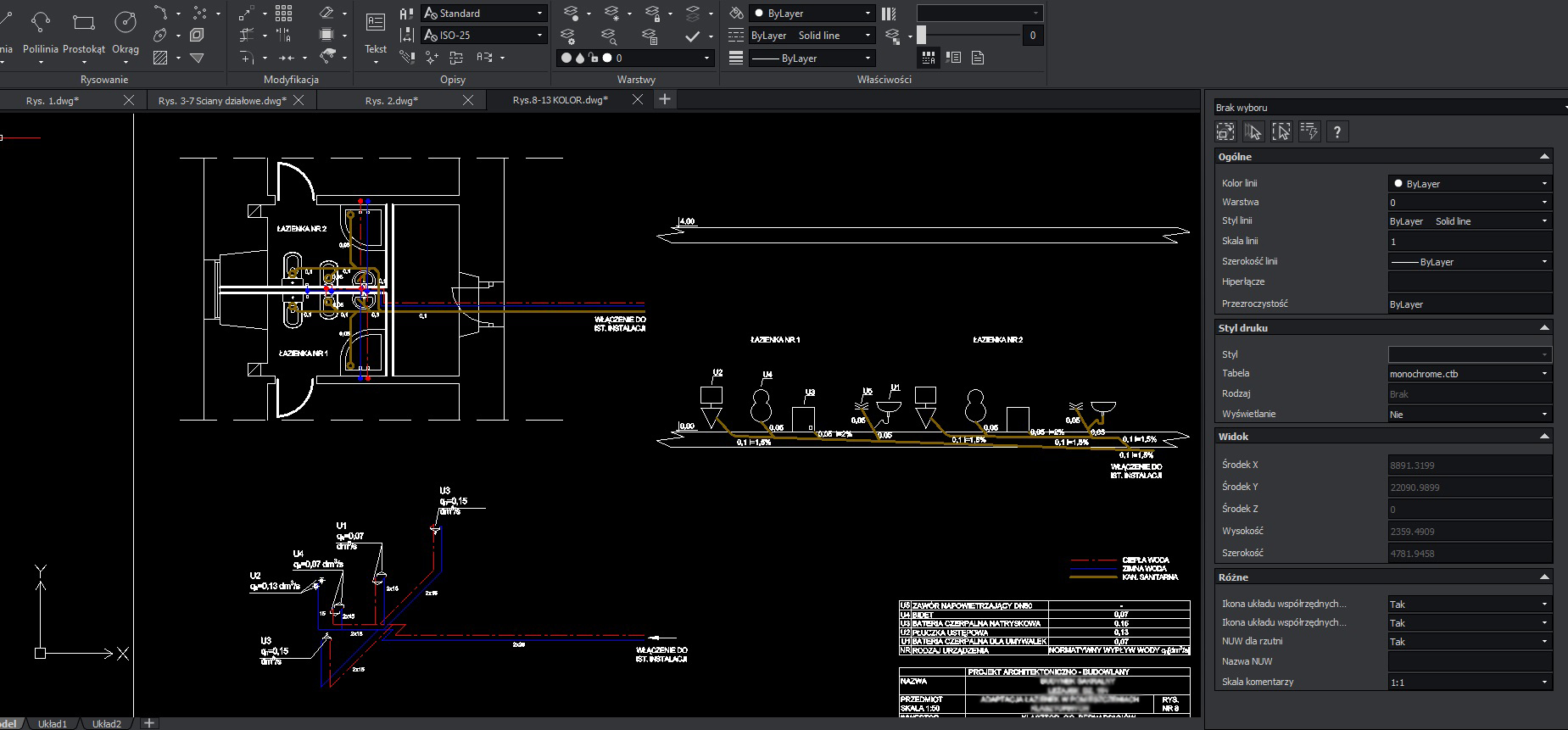Click the eraser tool in Modyfikacja
Viewport: 1568px width, 730px height.
326,14
